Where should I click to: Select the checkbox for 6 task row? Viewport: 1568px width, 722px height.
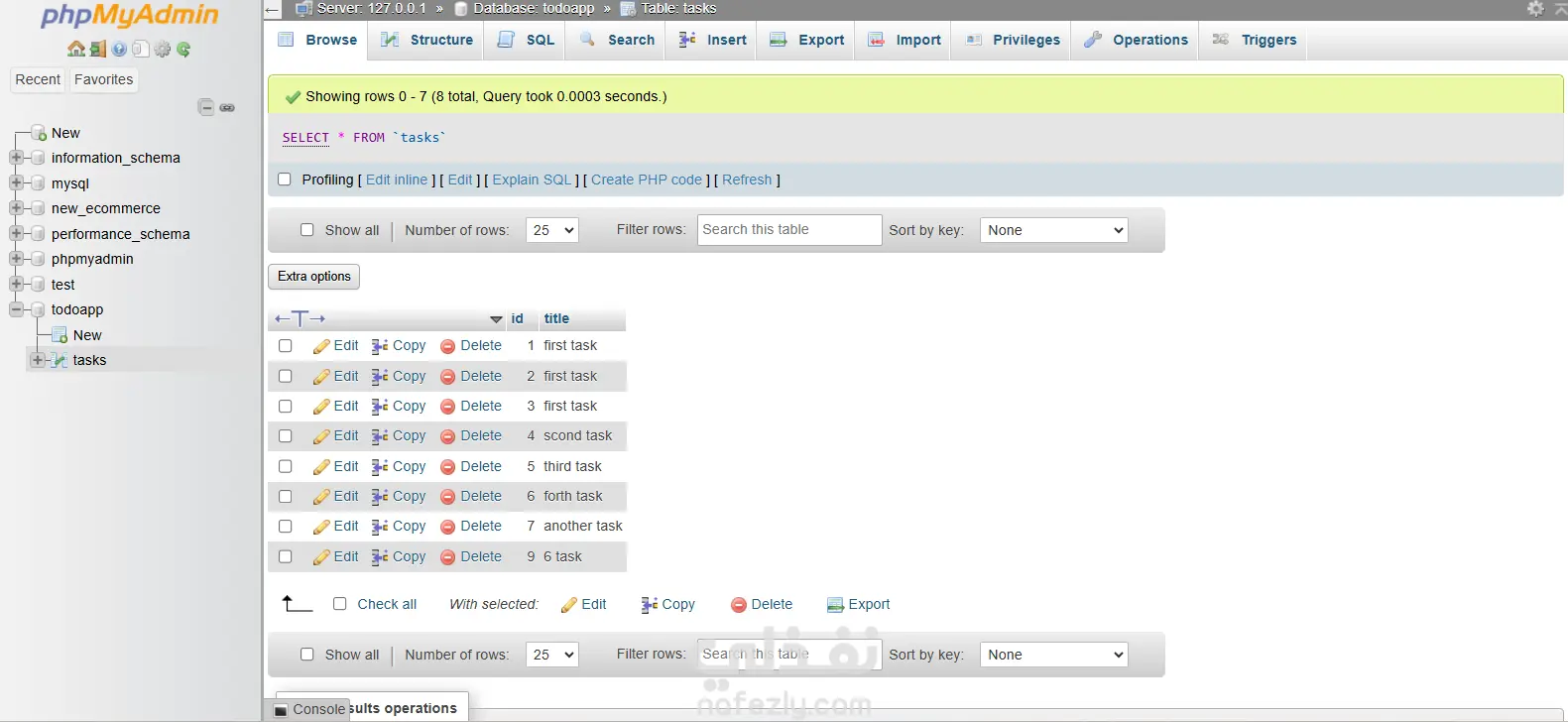(x=286, y=557)
